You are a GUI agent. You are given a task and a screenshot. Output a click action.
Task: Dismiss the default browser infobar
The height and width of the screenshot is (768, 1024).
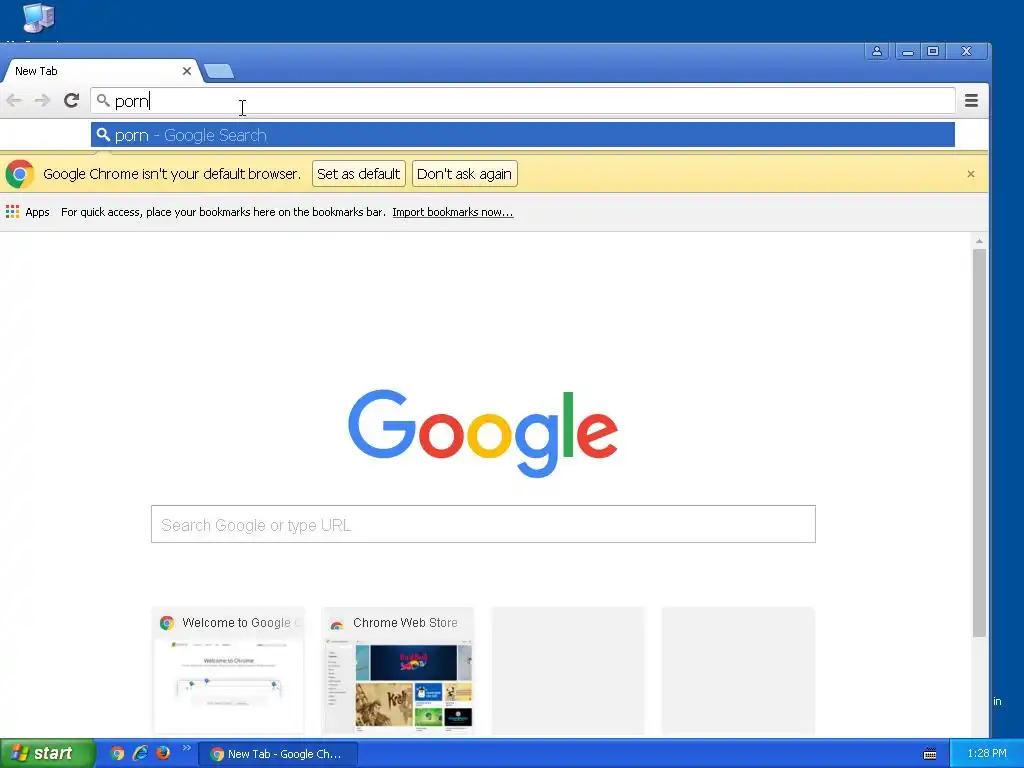(x=970, y=174)
